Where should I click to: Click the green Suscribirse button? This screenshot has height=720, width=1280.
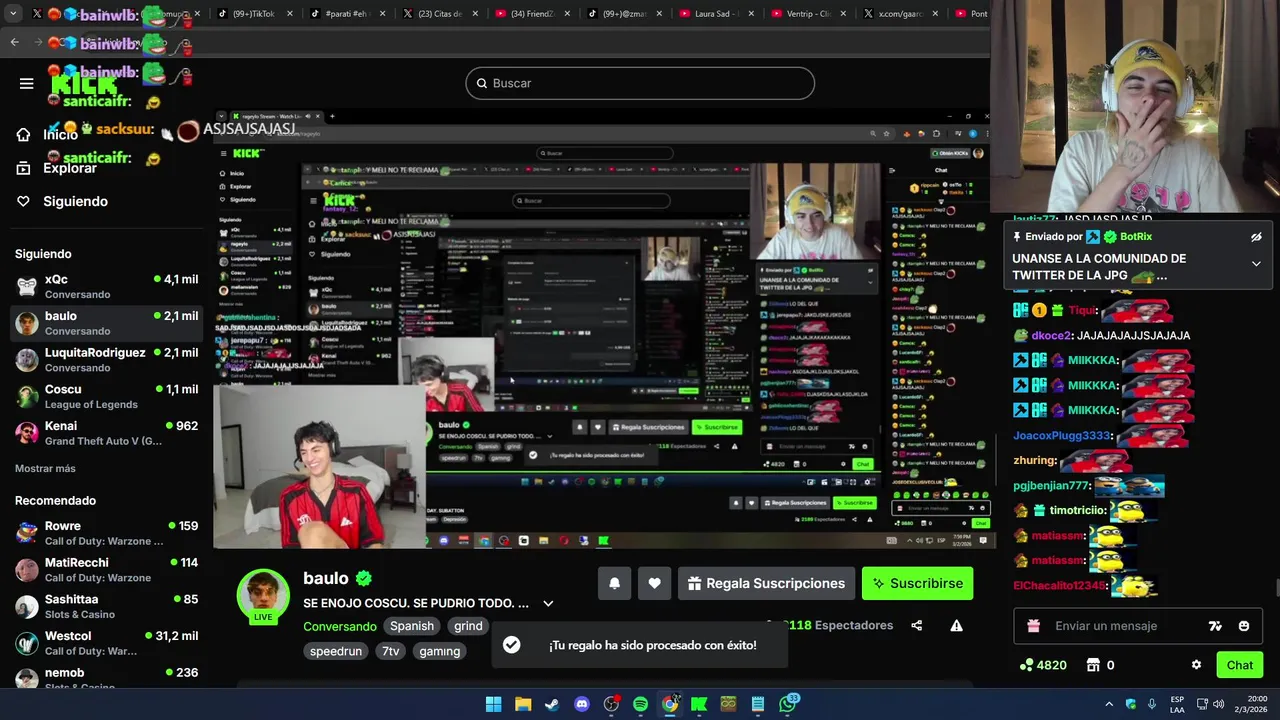pyautogui.click(x=917, y=583)
